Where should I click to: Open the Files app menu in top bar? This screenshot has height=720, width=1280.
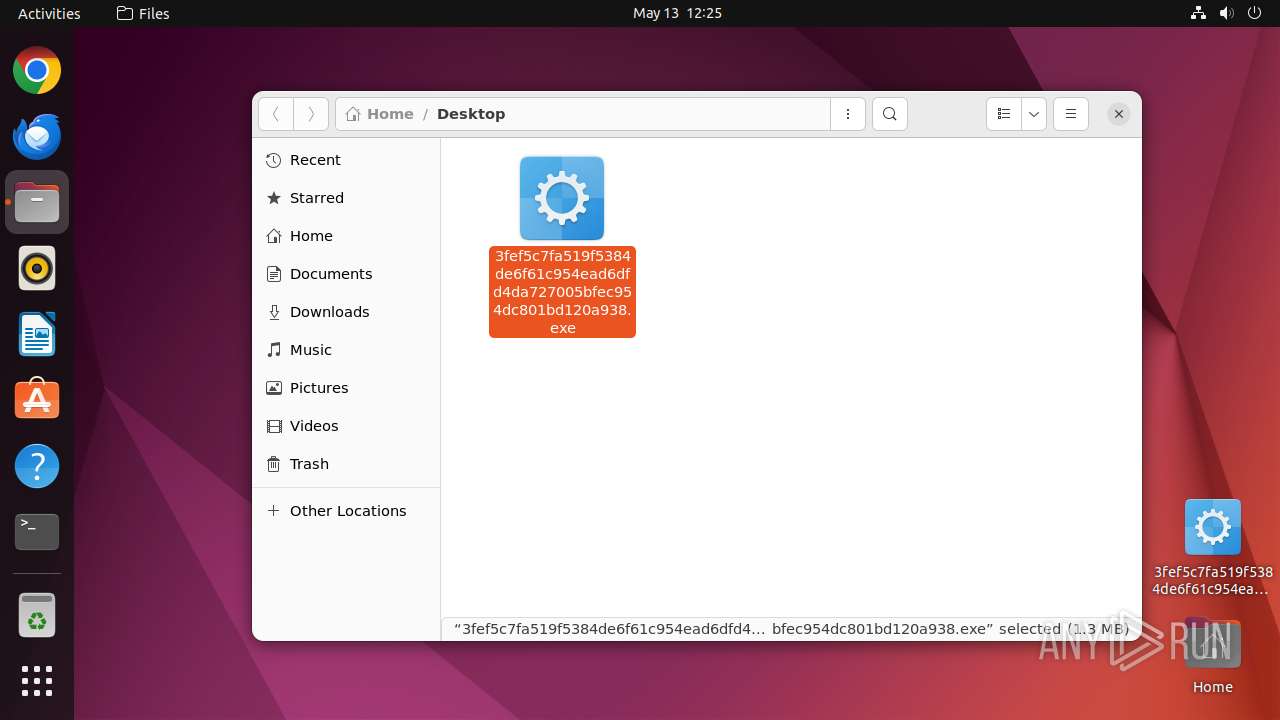[143, 13]
